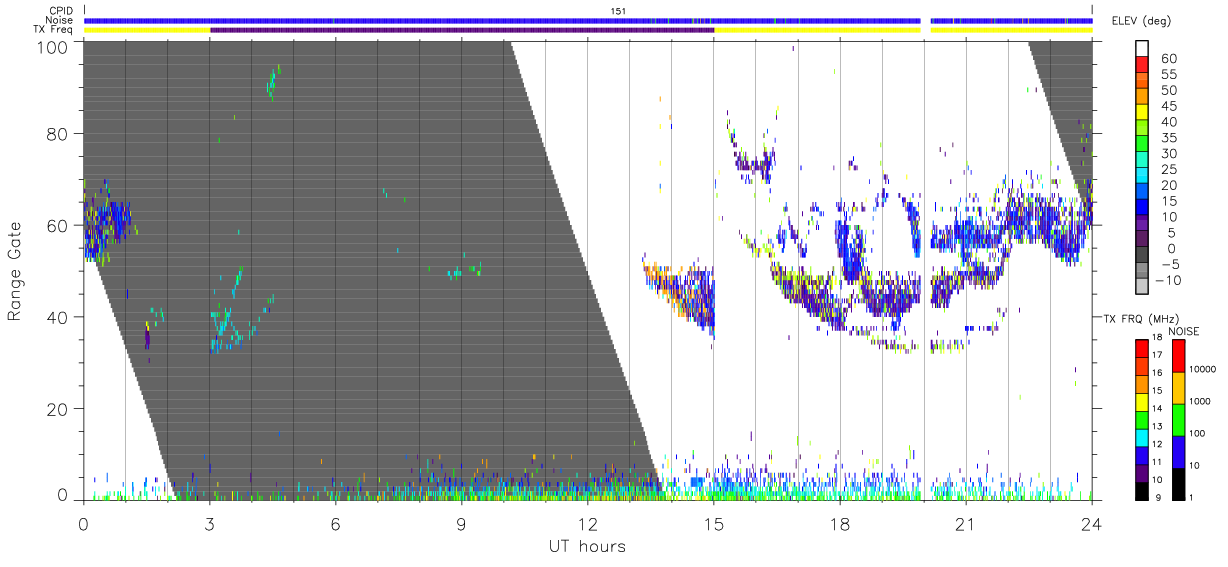This screenshot has height=567, width=1228.
Task: Click the '18' tick on the UT hours axis
Action: click(x=840, y=522)
